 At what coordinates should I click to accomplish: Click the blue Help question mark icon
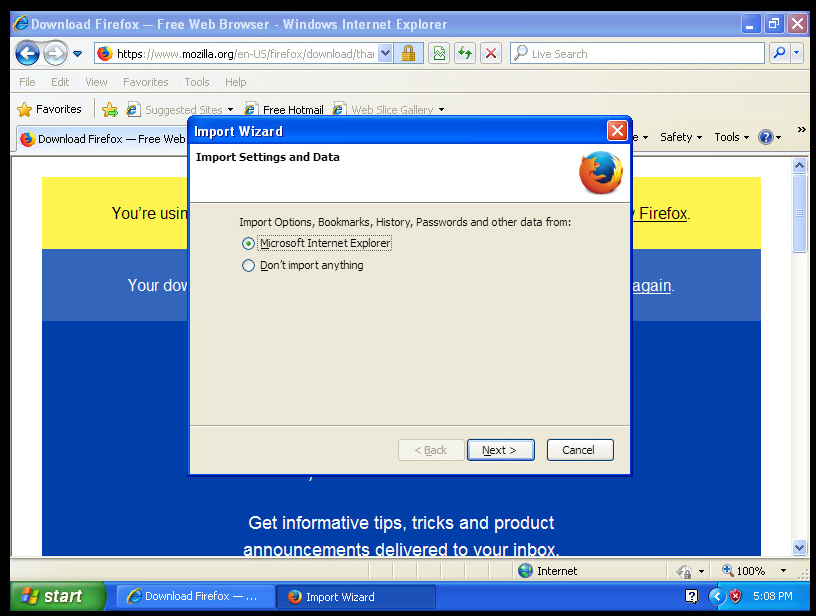tap(766, 137)
